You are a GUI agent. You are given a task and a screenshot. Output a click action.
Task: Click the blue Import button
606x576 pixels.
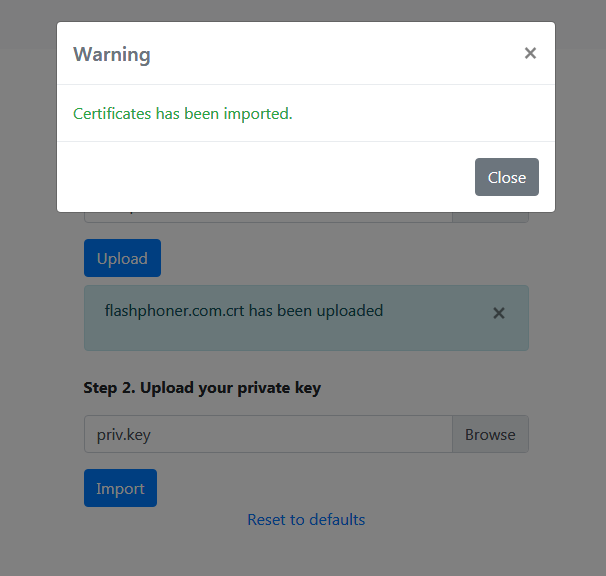[120, 488]
